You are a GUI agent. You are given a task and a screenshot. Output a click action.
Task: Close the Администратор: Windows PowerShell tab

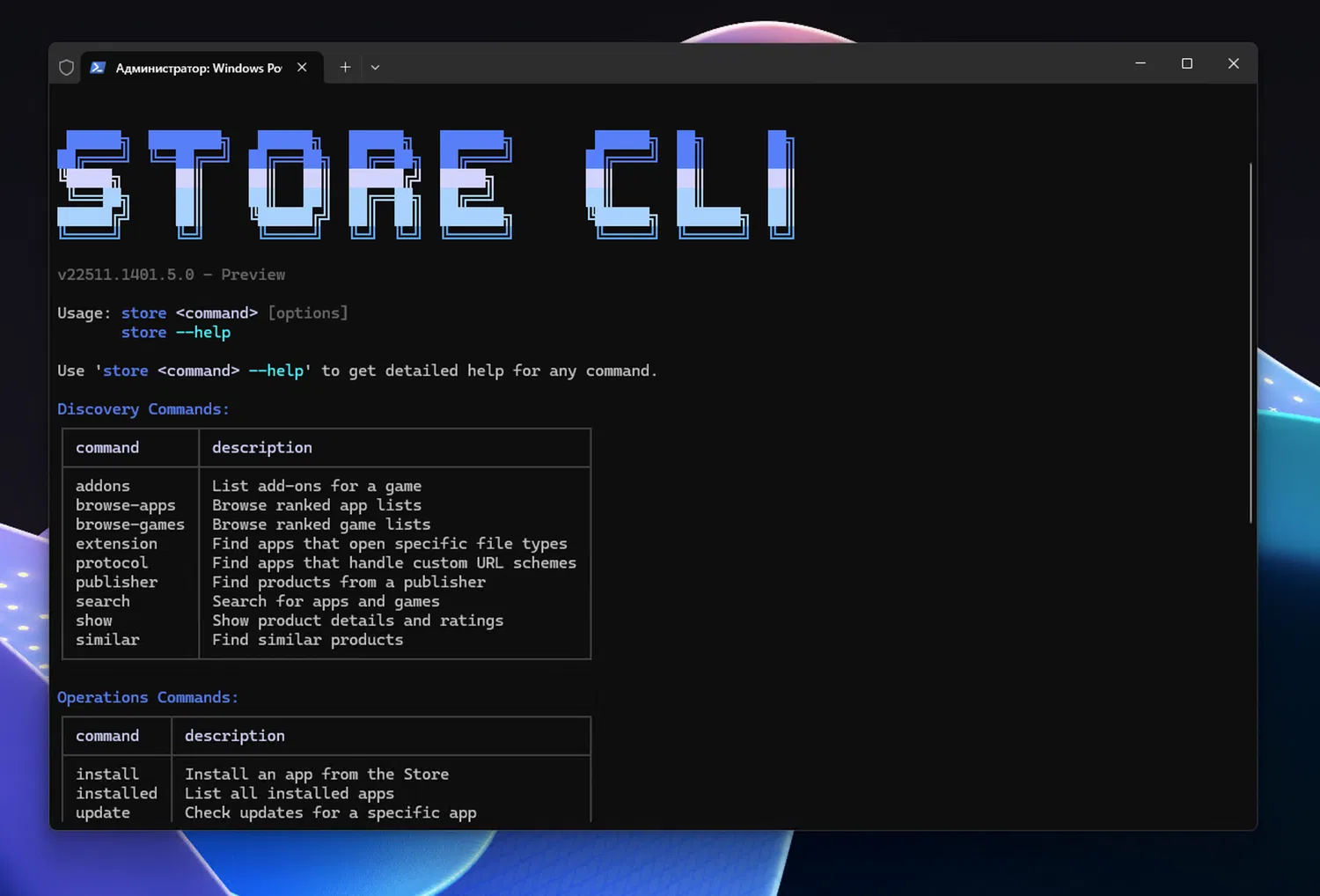click(302, 66)
